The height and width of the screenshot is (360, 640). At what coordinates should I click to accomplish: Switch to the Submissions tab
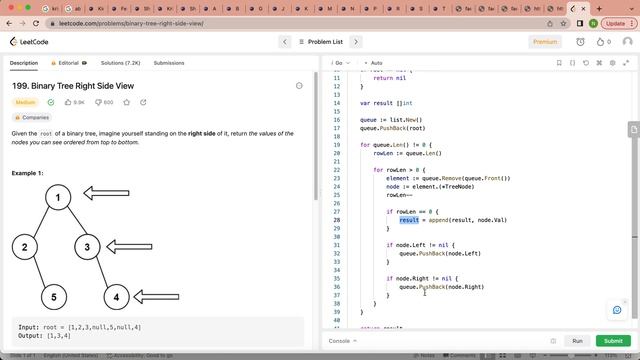pyautogui.click(x=169, y=63)
